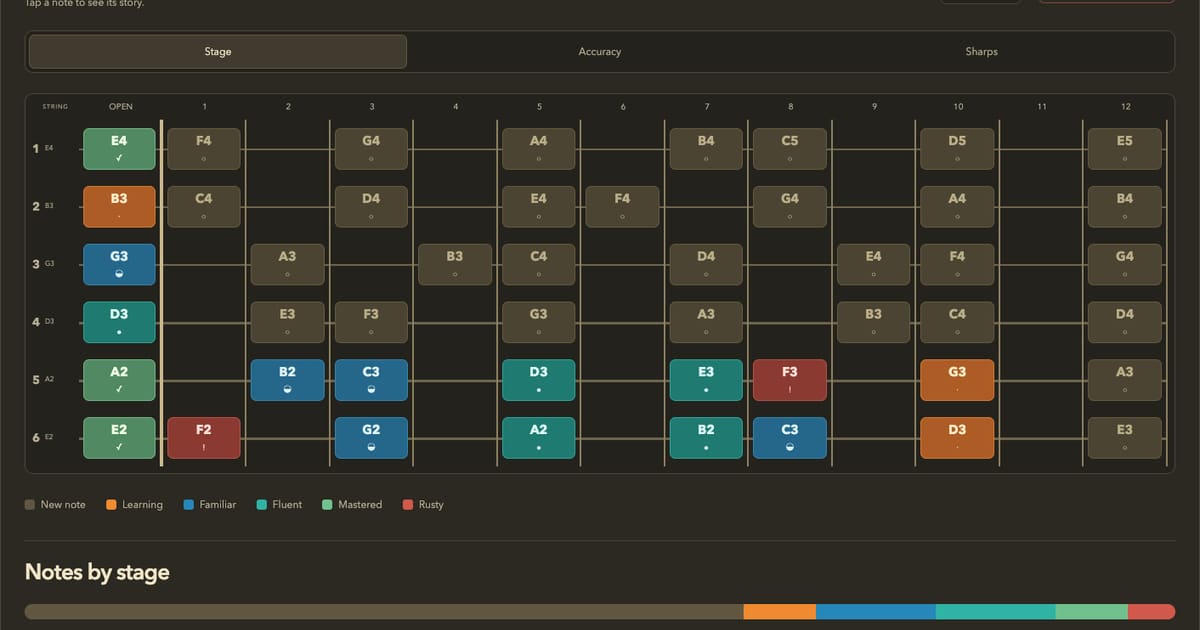Tap the A3 note at fret 12 on string 5

click(x=1125, y=380)
